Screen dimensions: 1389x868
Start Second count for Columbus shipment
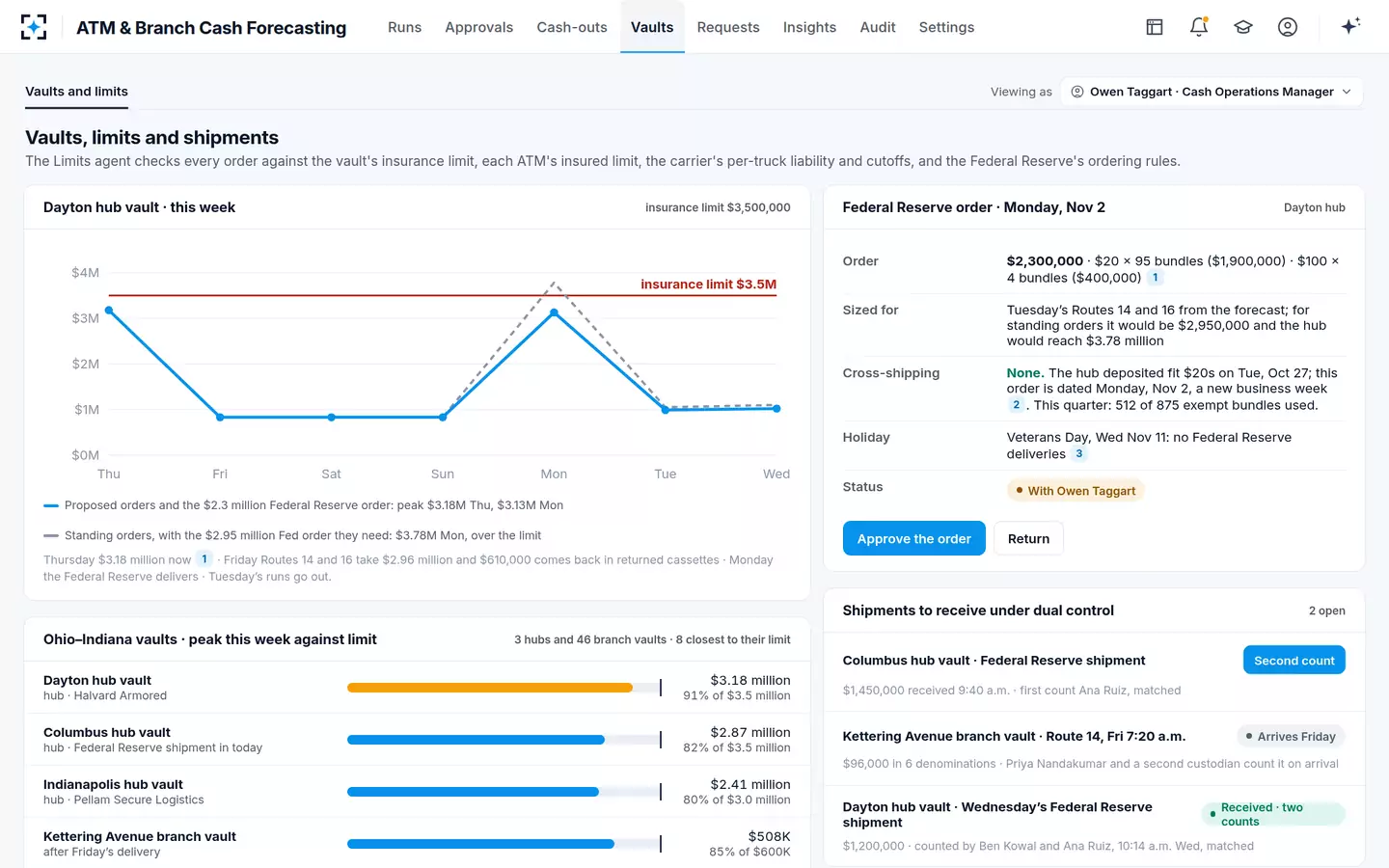pos(1294,660)
